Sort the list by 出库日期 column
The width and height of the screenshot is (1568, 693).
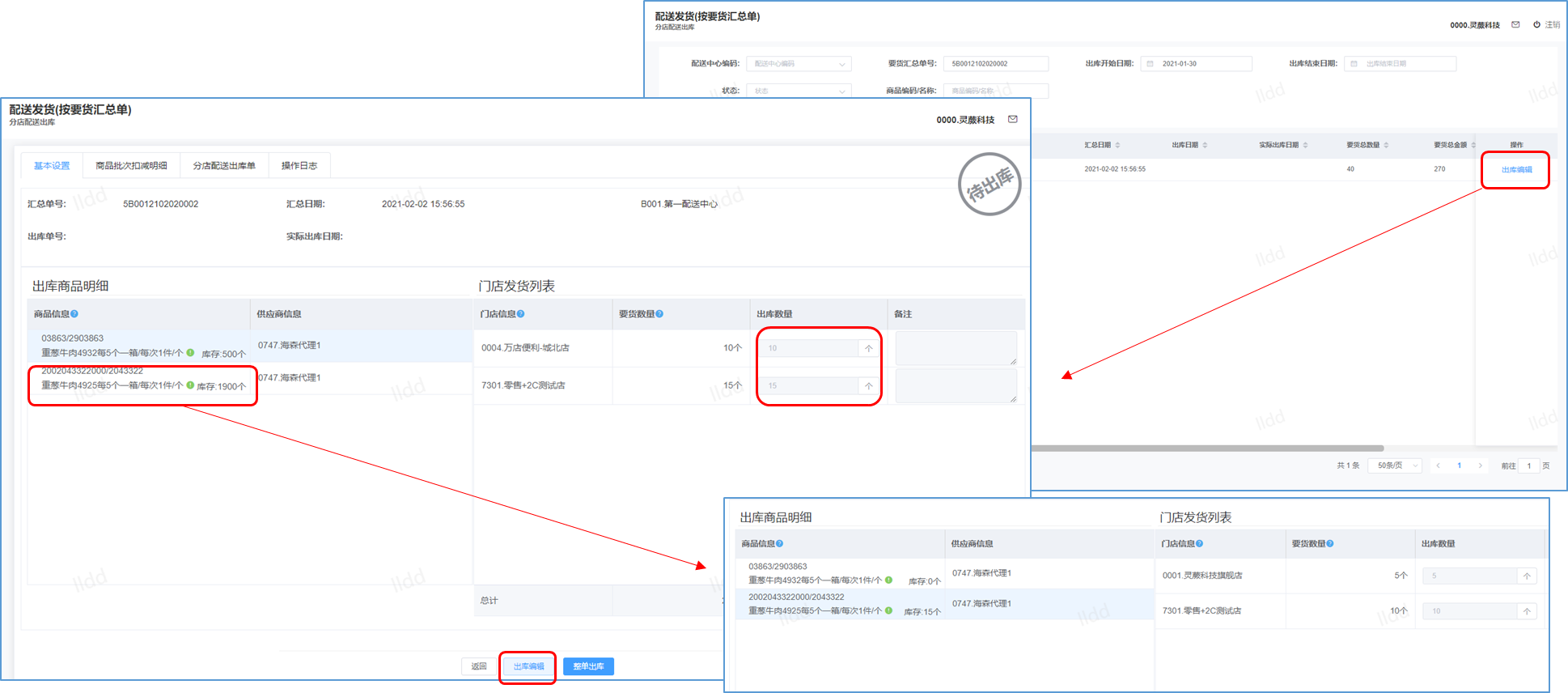pos(1205,145)
